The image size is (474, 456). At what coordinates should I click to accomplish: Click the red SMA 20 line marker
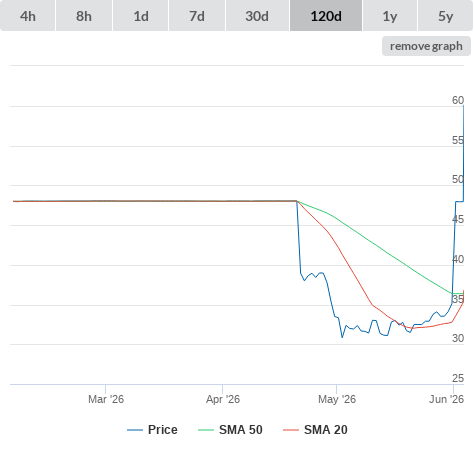pos(291,430)
